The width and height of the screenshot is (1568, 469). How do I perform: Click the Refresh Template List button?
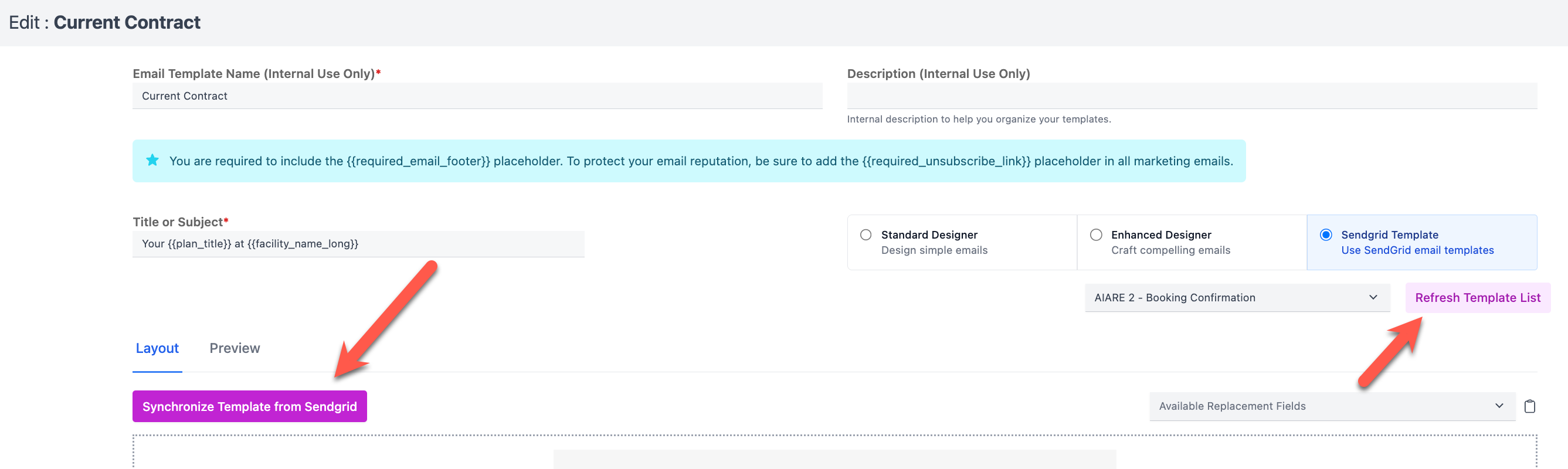coord(1477,298)
